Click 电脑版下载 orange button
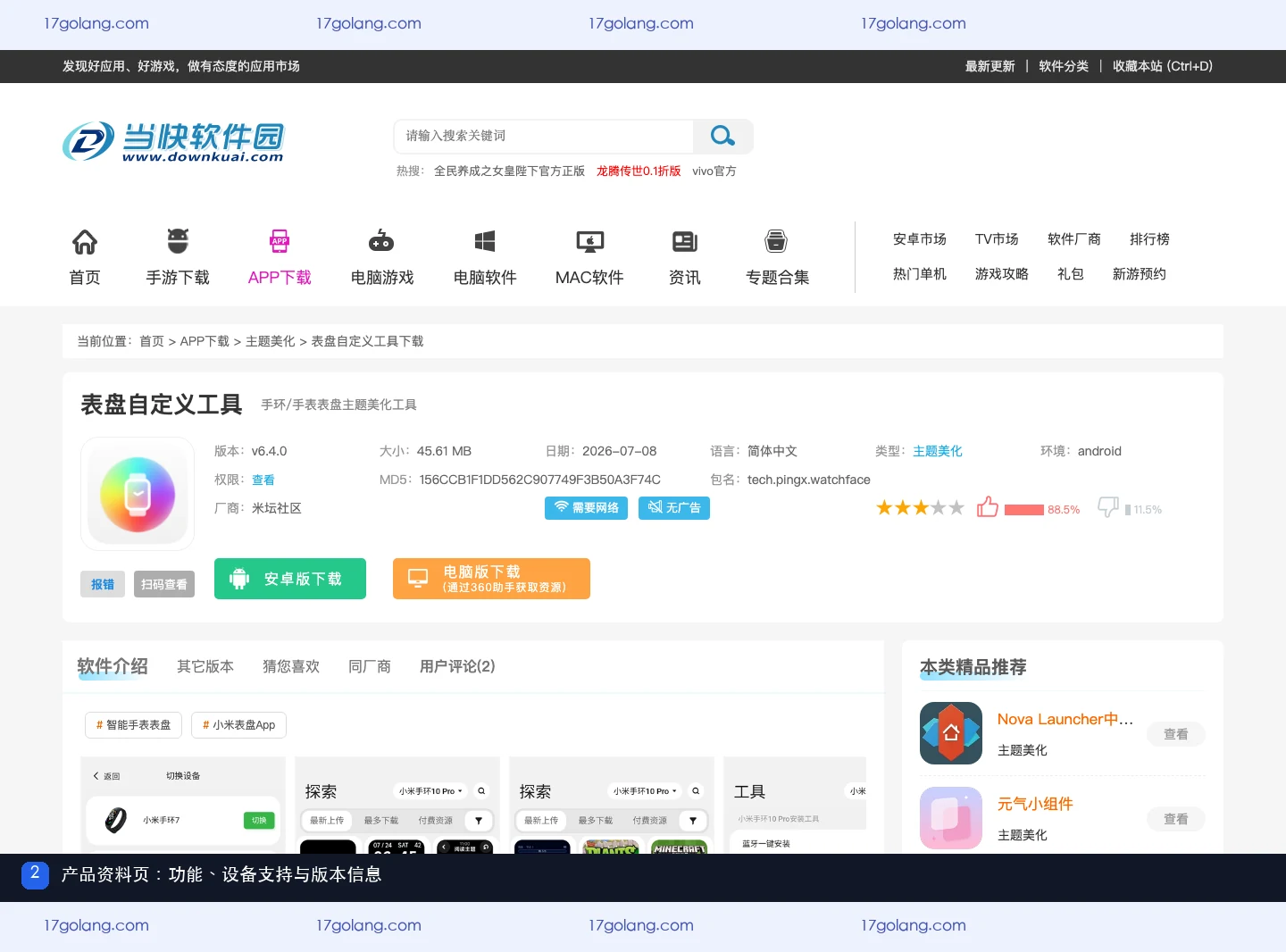1286x952 pixels. click(491, 579)
